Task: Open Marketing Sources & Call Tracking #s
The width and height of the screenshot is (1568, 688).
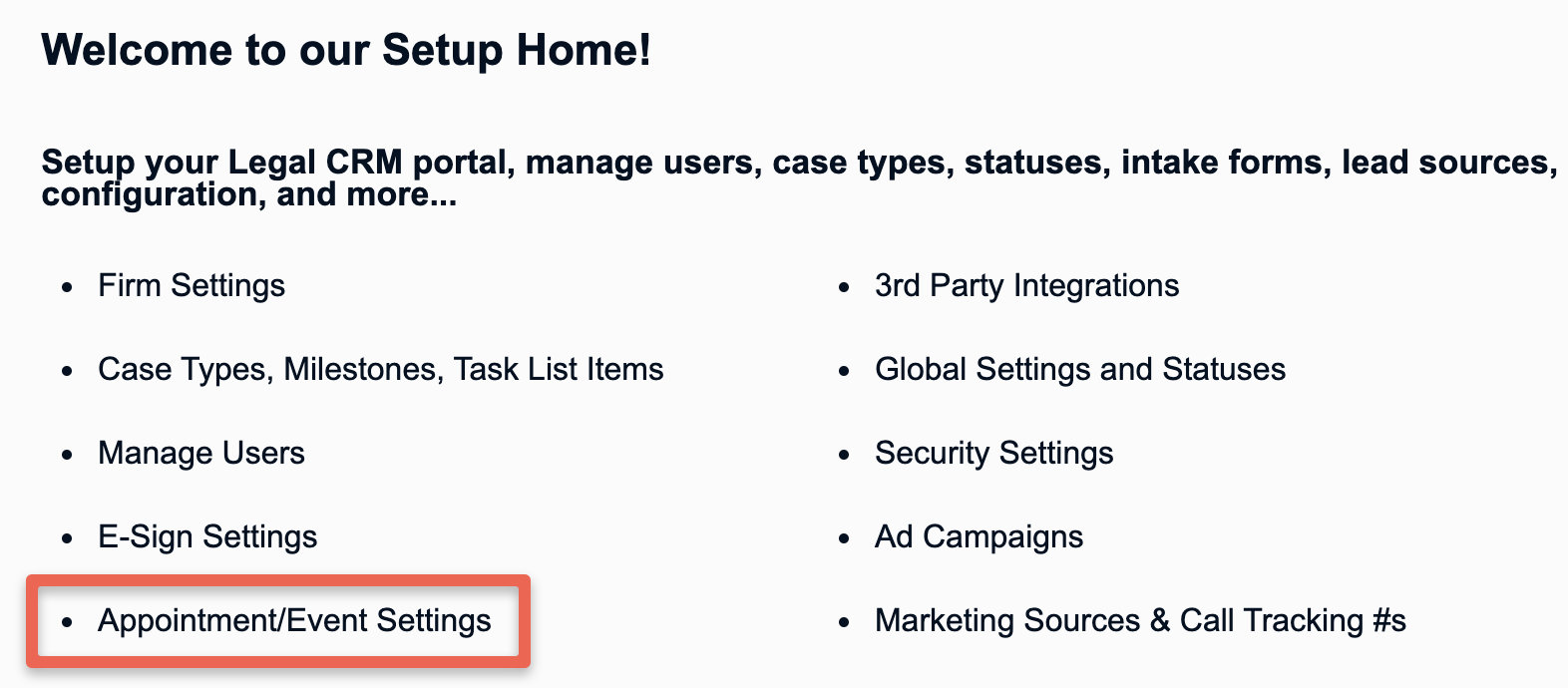Action: click(1140, 621)
